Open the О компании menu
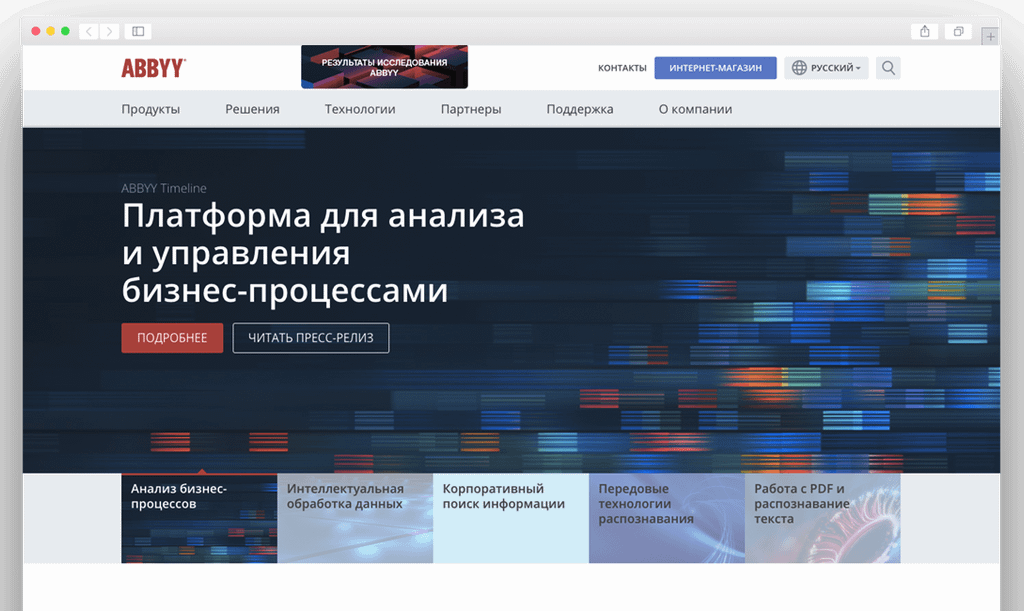The width and height of the screenshot is (1024, 611). [x=695, y=109]
